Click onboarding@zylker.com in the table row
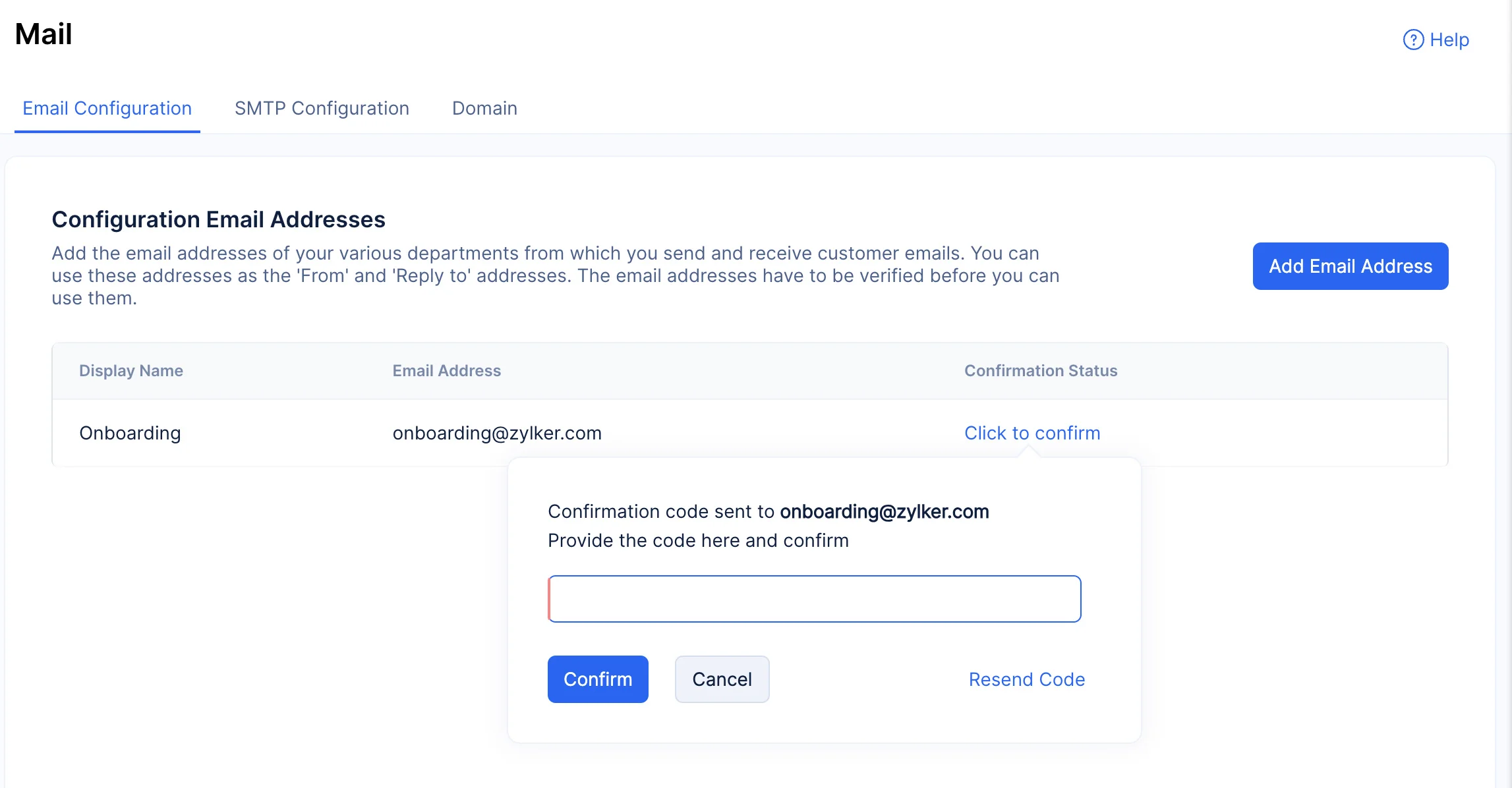Viewport: 1512px width, 788px height. tap(497, 433)
